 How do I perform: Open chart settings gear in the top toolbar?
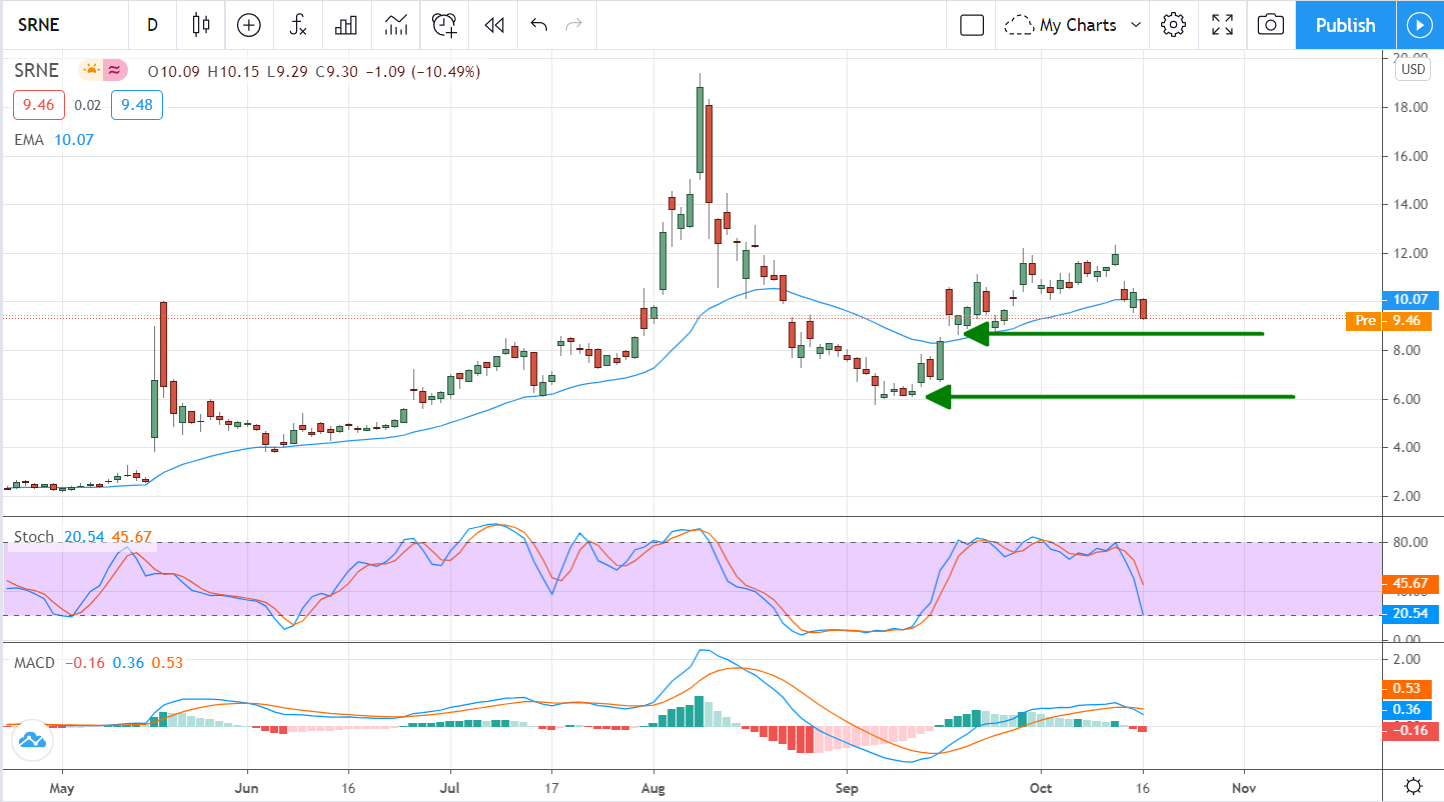1173,25
